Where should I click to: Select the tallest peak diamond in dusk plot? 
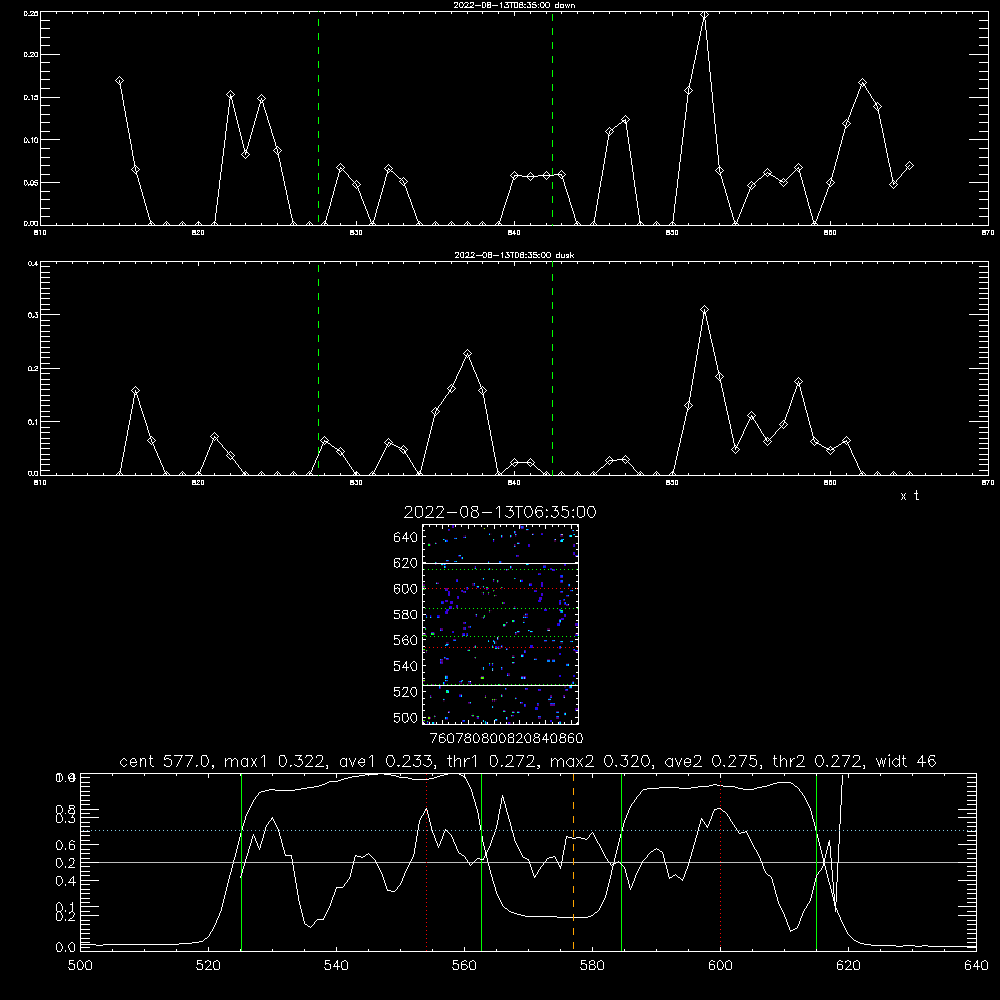(704, 310)
